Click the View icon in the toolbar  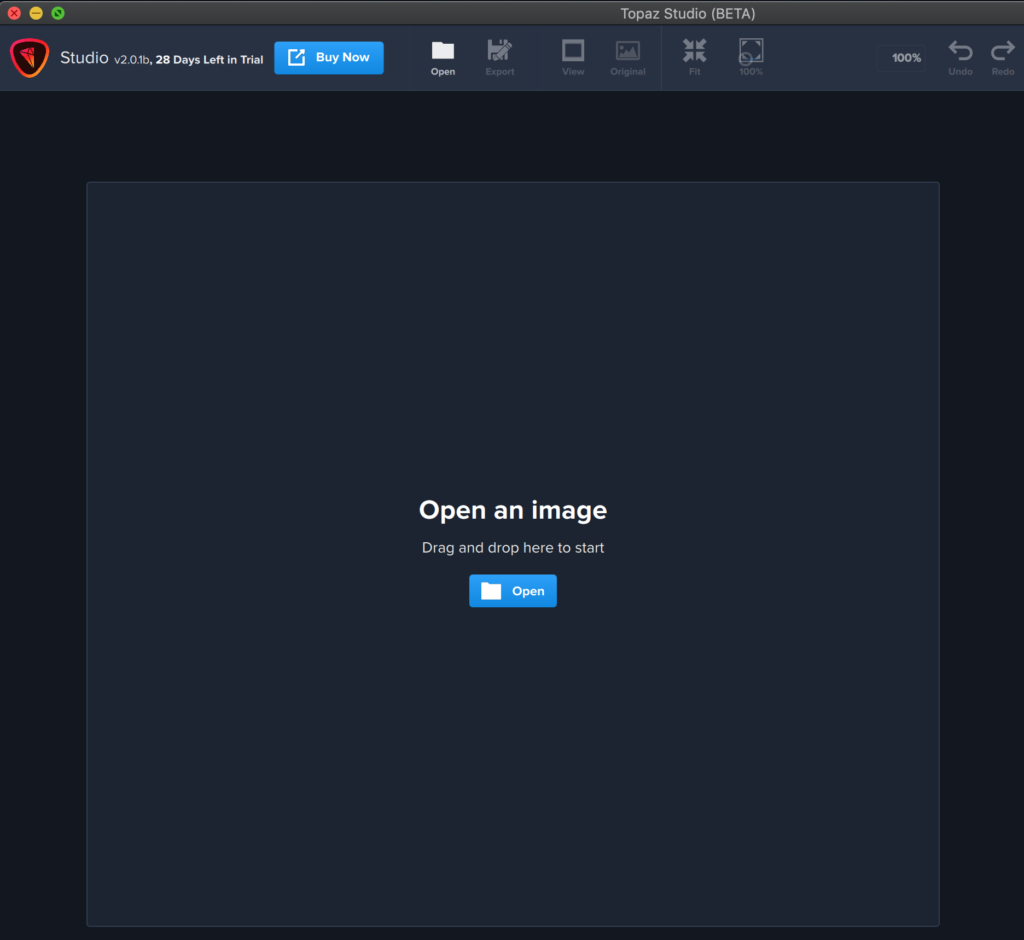[x=573, y=57]
